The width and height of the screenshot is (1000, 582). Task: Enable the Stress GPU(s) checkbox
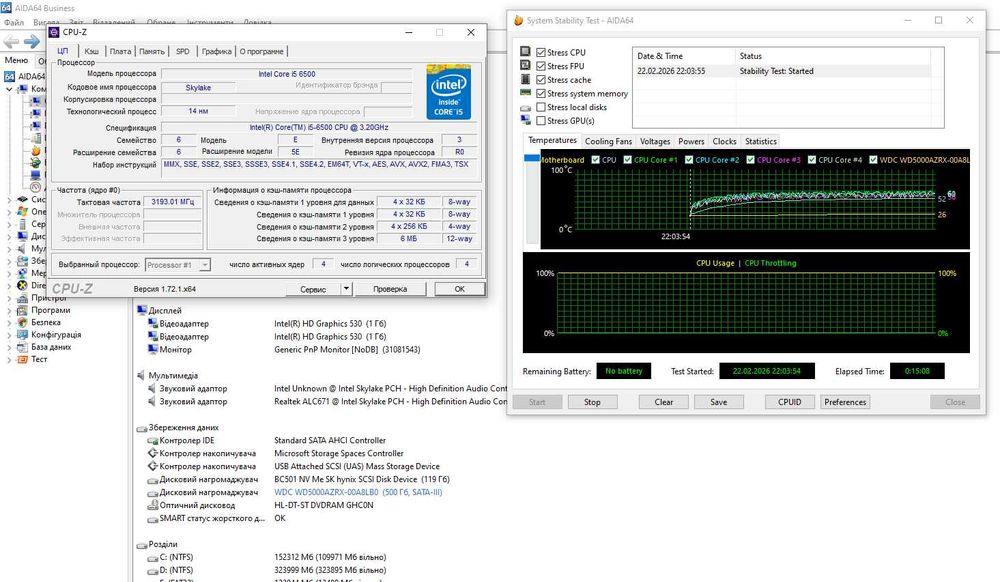point(541,120)
